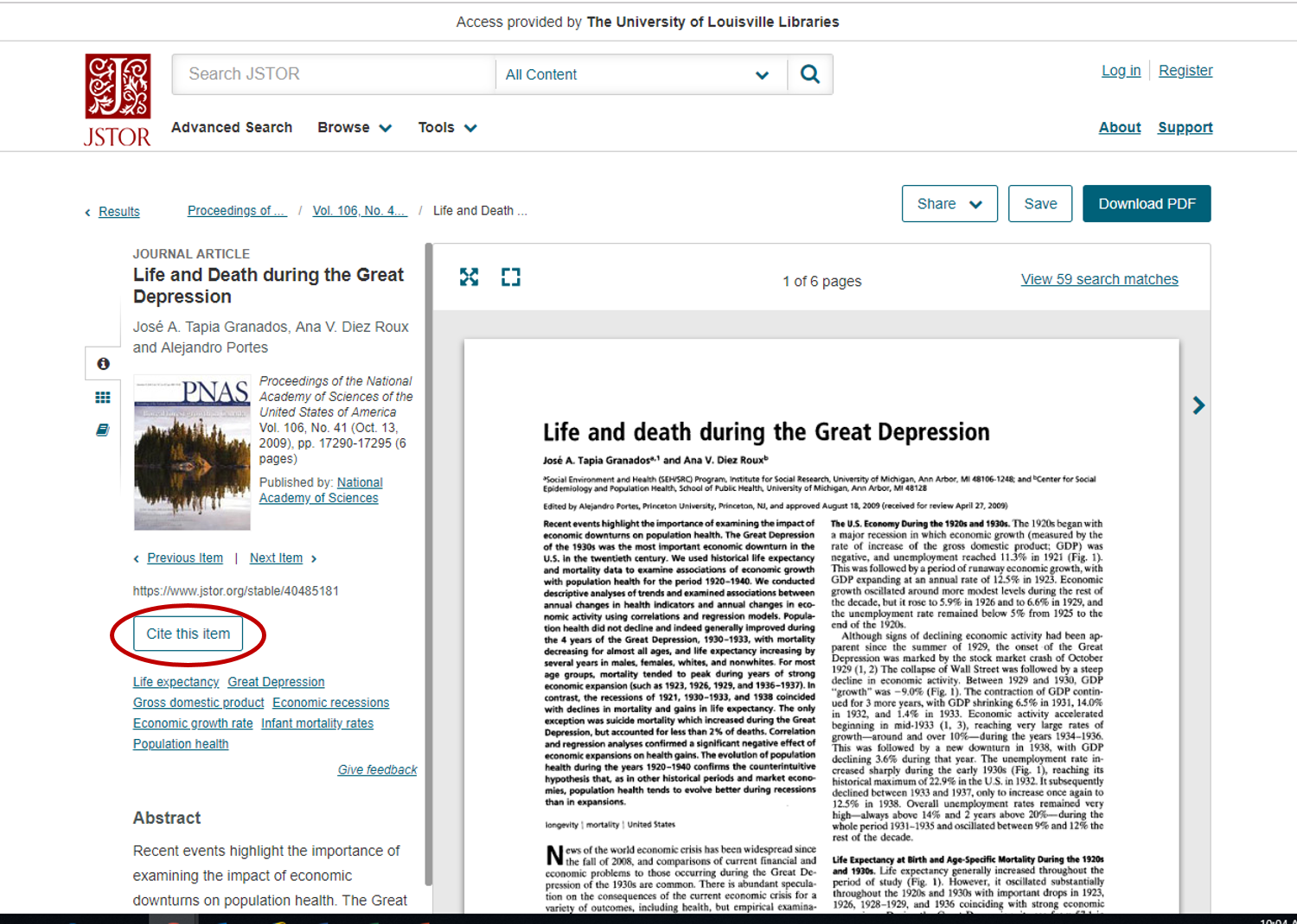
Task: Open the Economic growth rate topic
Action: click(x=193, y=723)
